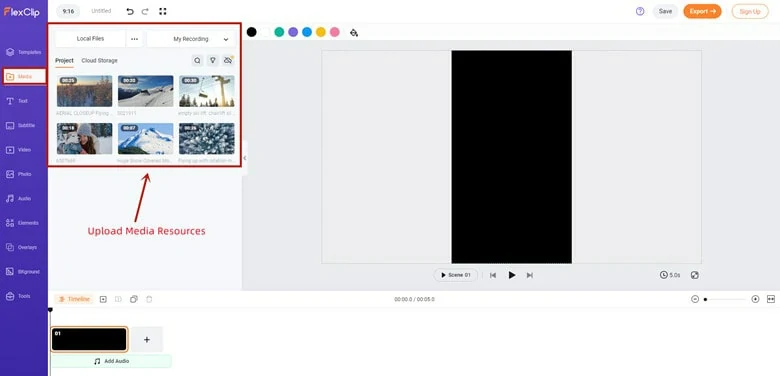The height and width of the screenshot is (376, 780).
Task: Click the orange Export button
Action: tap(702, 11)
